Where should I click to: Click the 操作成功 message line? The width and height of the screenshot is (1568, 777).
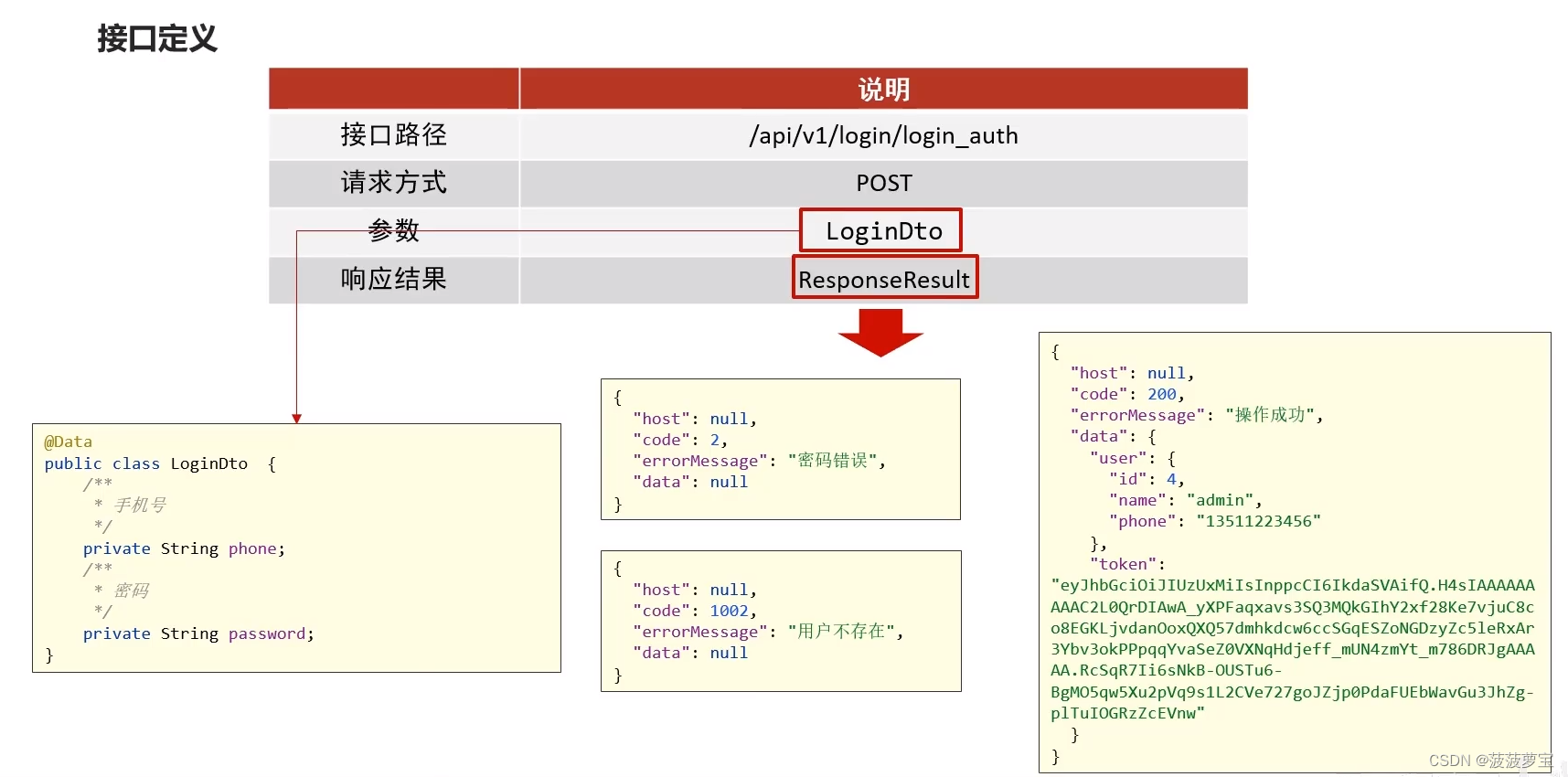click(x=1197, y=415)
